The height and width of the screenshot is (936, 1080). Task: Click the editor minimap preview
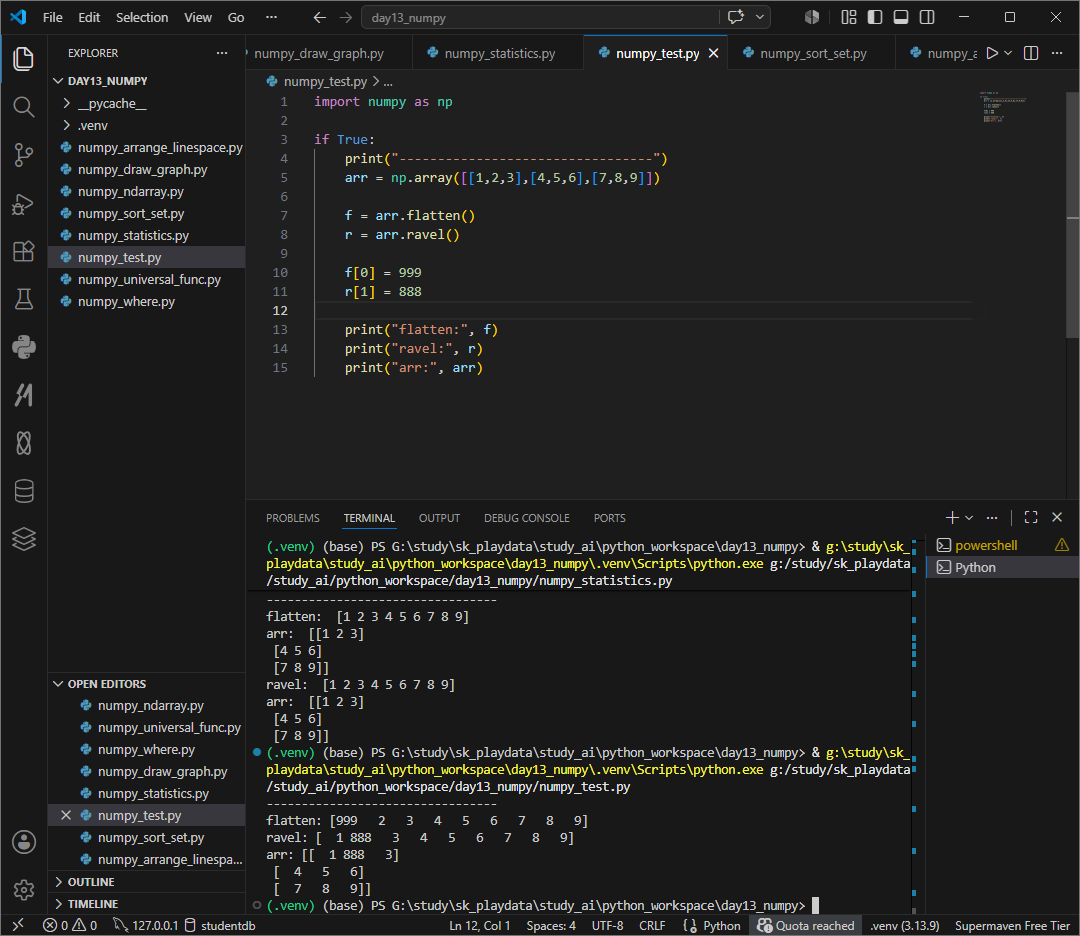[1003, 107]
